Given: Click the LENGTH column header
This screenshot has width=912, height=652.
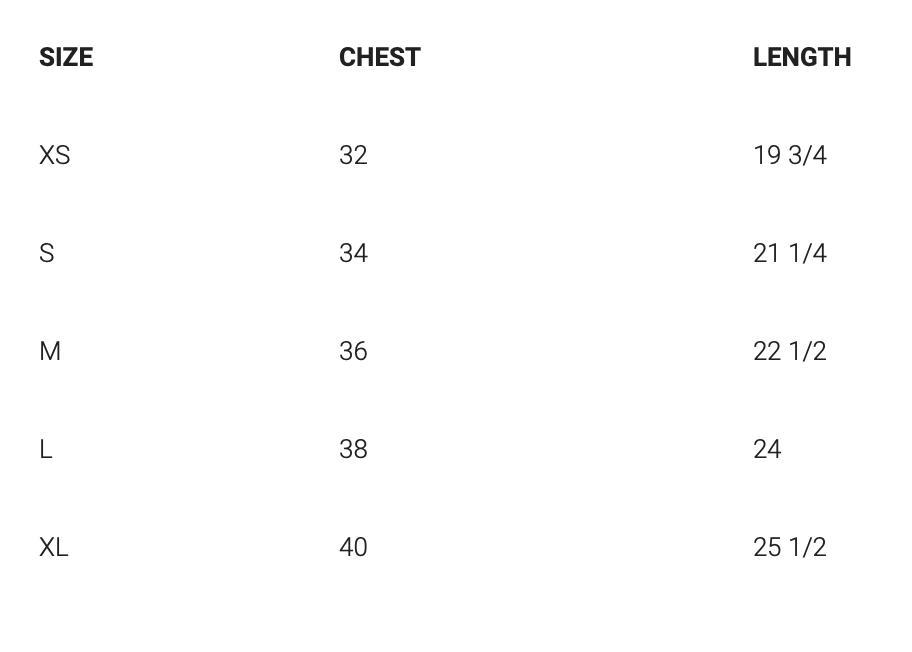Looking at the screenshot, I should [x=802, y=58].
